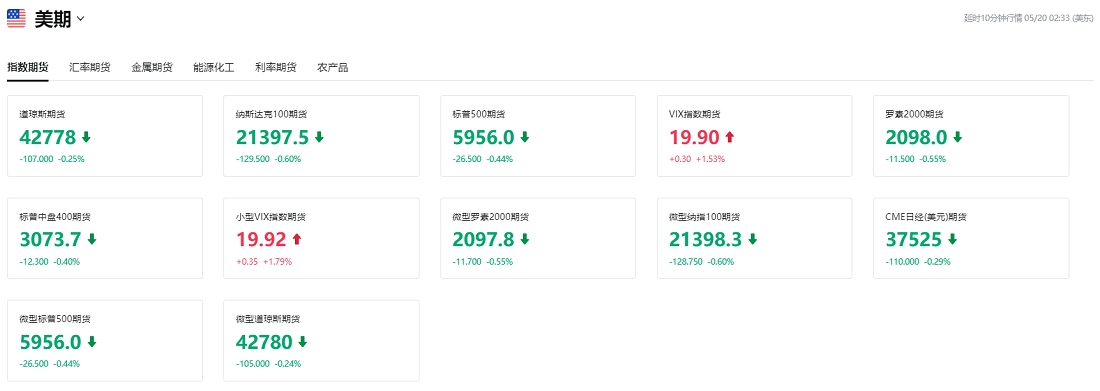Click the +1.79% change percentage

[277, 262]
